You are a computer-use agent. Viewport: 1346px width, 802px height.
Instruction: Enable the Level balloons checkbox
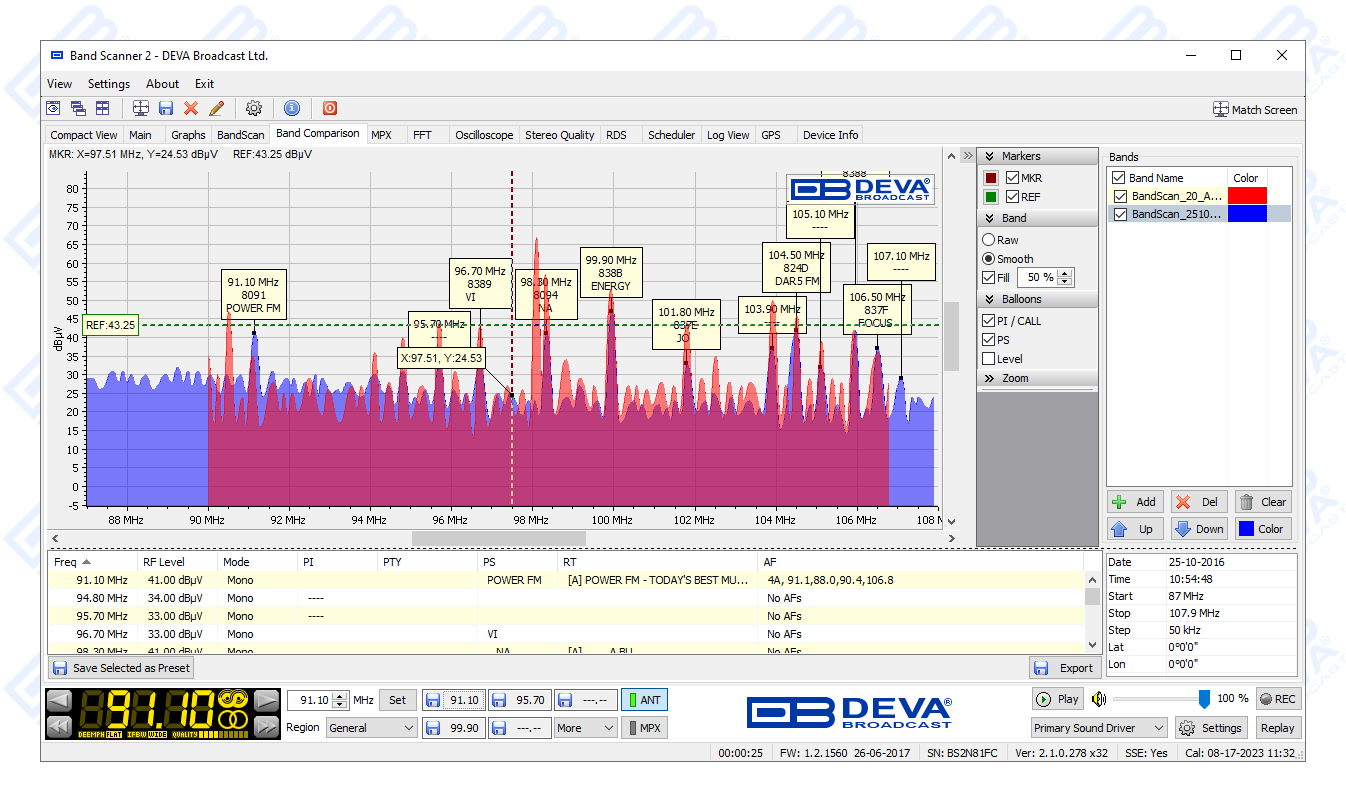989,359
